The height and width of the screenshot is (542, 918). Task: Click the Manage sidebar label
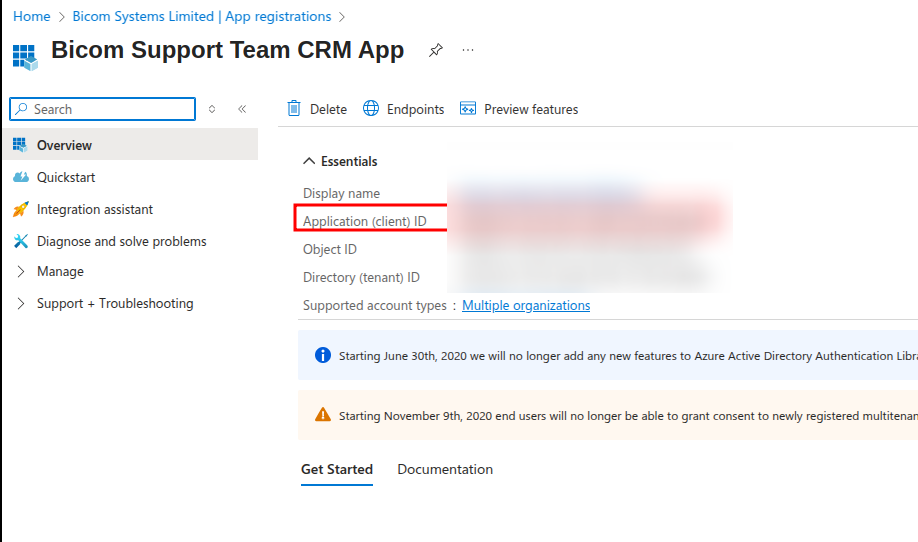60,272
